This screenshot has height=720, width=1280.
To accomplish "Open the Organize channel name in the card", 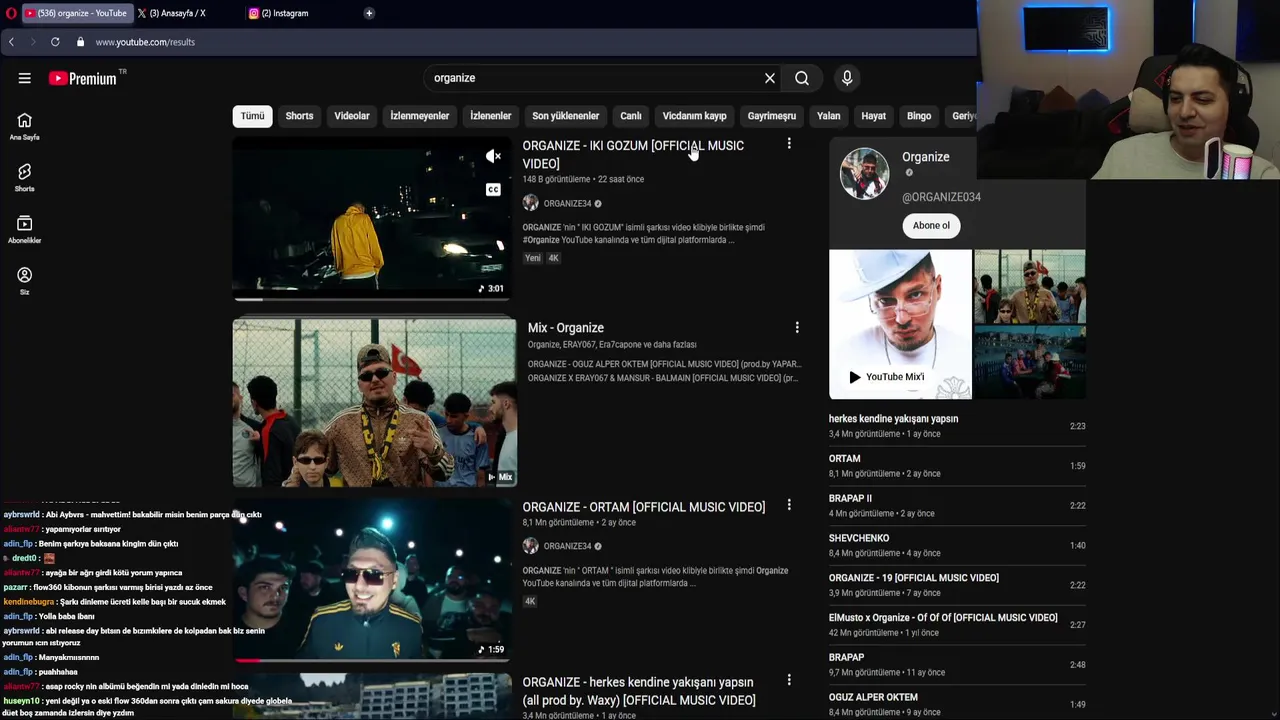I will (x=926, y=157).
